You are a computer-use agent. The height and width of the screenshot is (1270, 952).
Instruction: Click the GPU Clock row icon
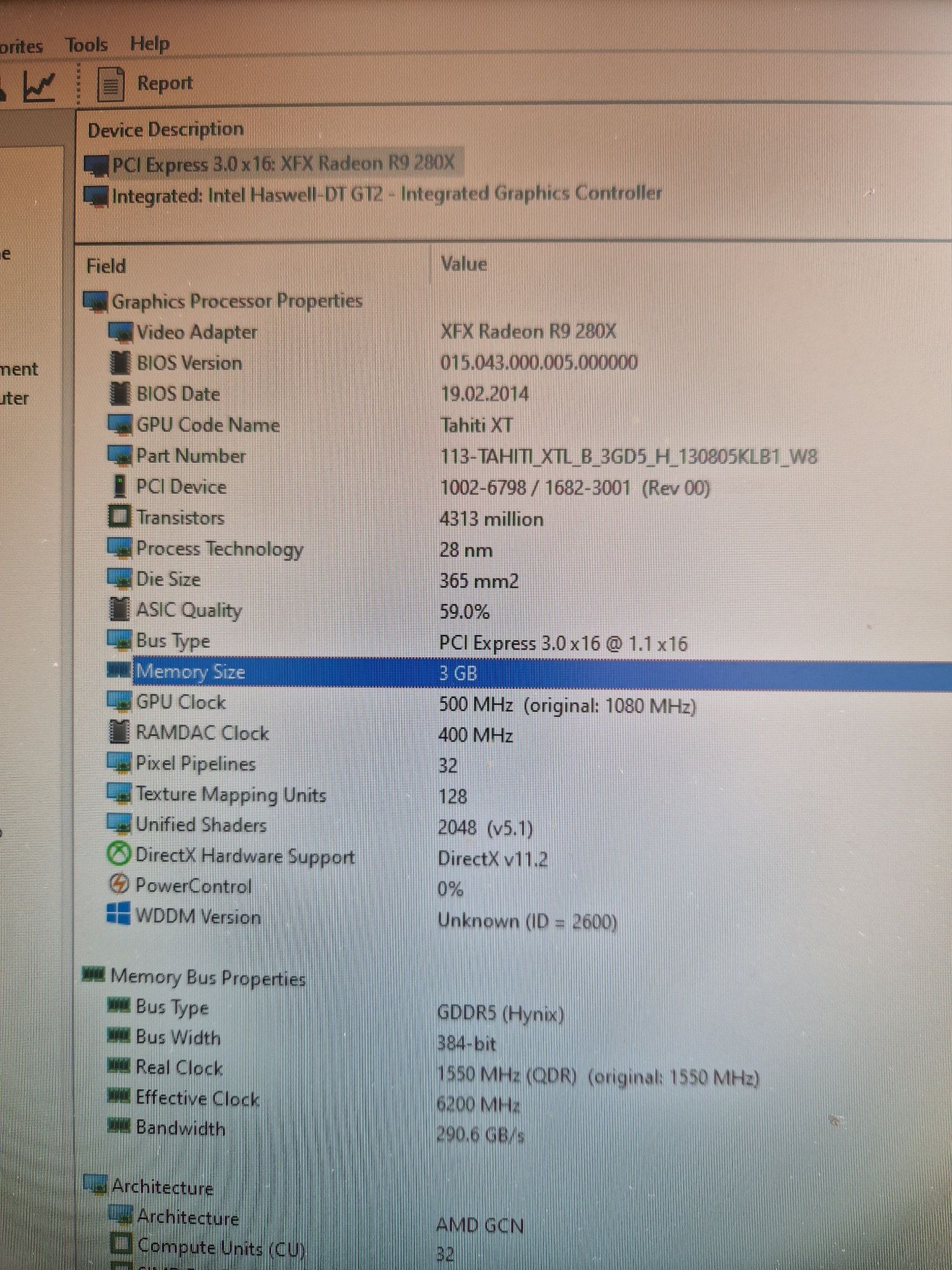pos(119,702)
